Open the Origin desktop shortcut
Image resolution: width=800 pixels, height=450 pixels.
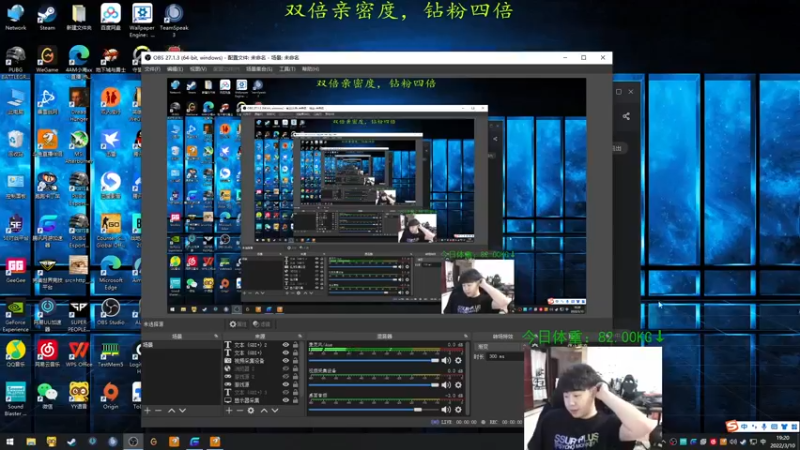(110, 396)
